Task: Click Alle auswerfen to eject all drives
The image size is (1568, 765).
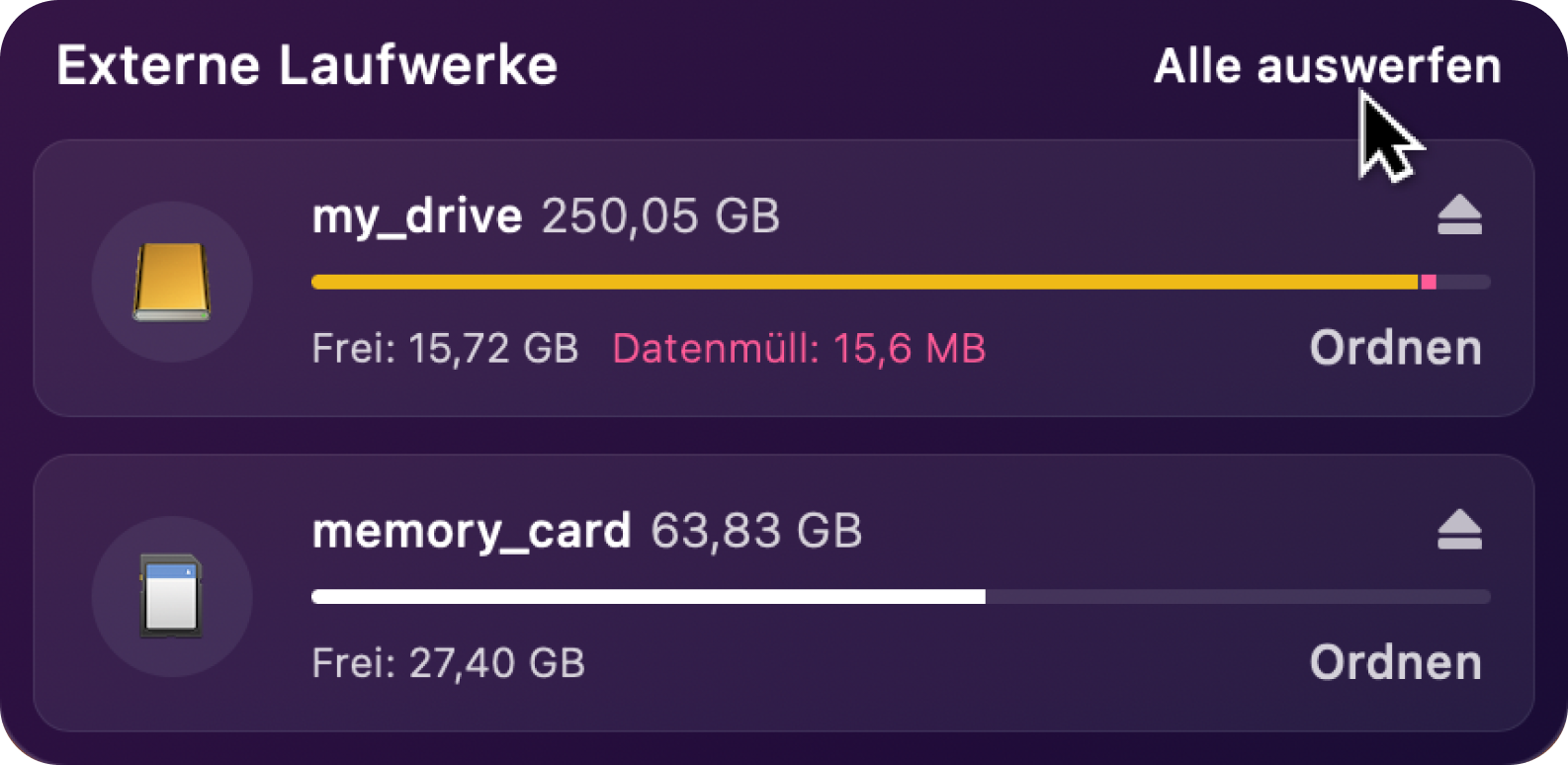Action: point(1327,66)
